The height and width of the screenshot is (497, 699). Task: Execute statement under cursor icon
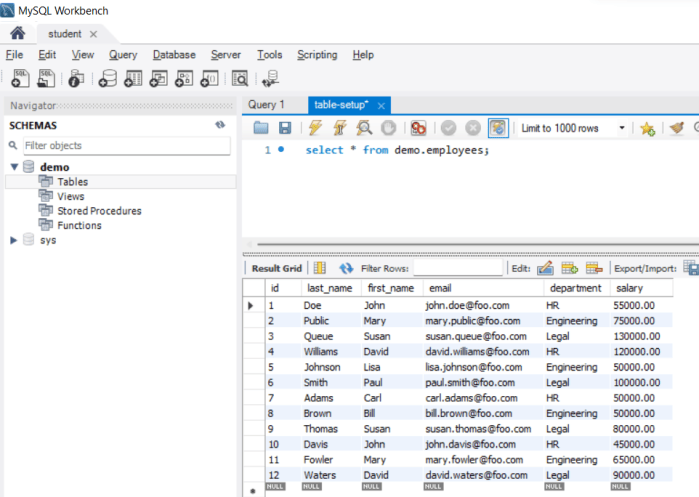pos(340,128)
